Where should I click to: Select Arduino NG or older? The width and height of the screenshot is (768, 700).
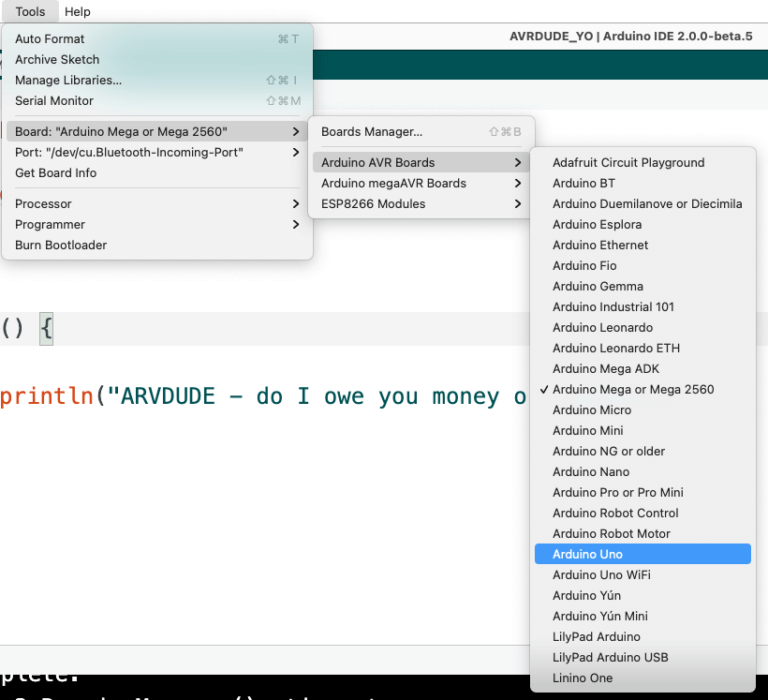[x=643, y=451]
